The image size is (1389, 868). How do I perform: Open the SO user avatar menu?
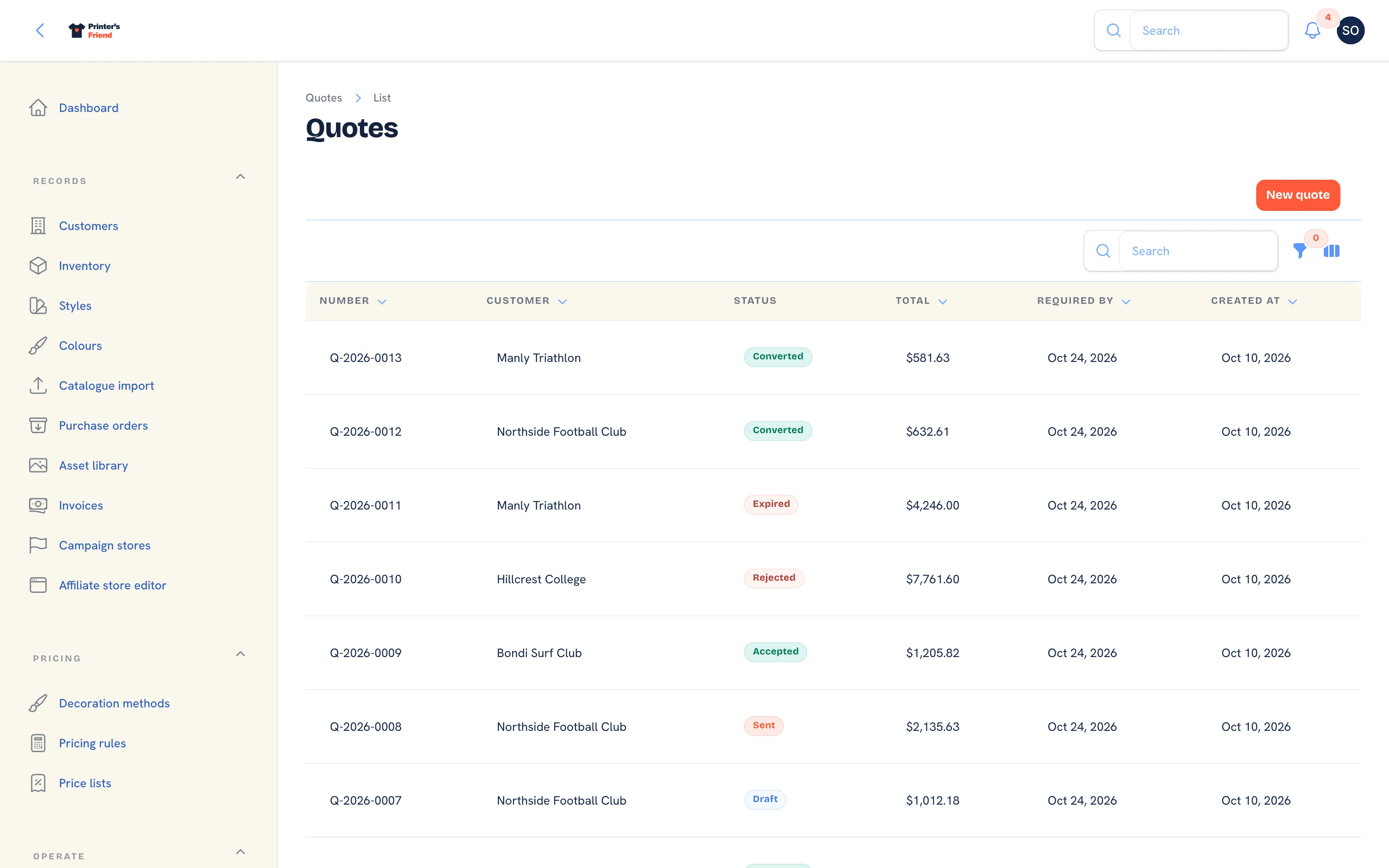coord(1350,30)
